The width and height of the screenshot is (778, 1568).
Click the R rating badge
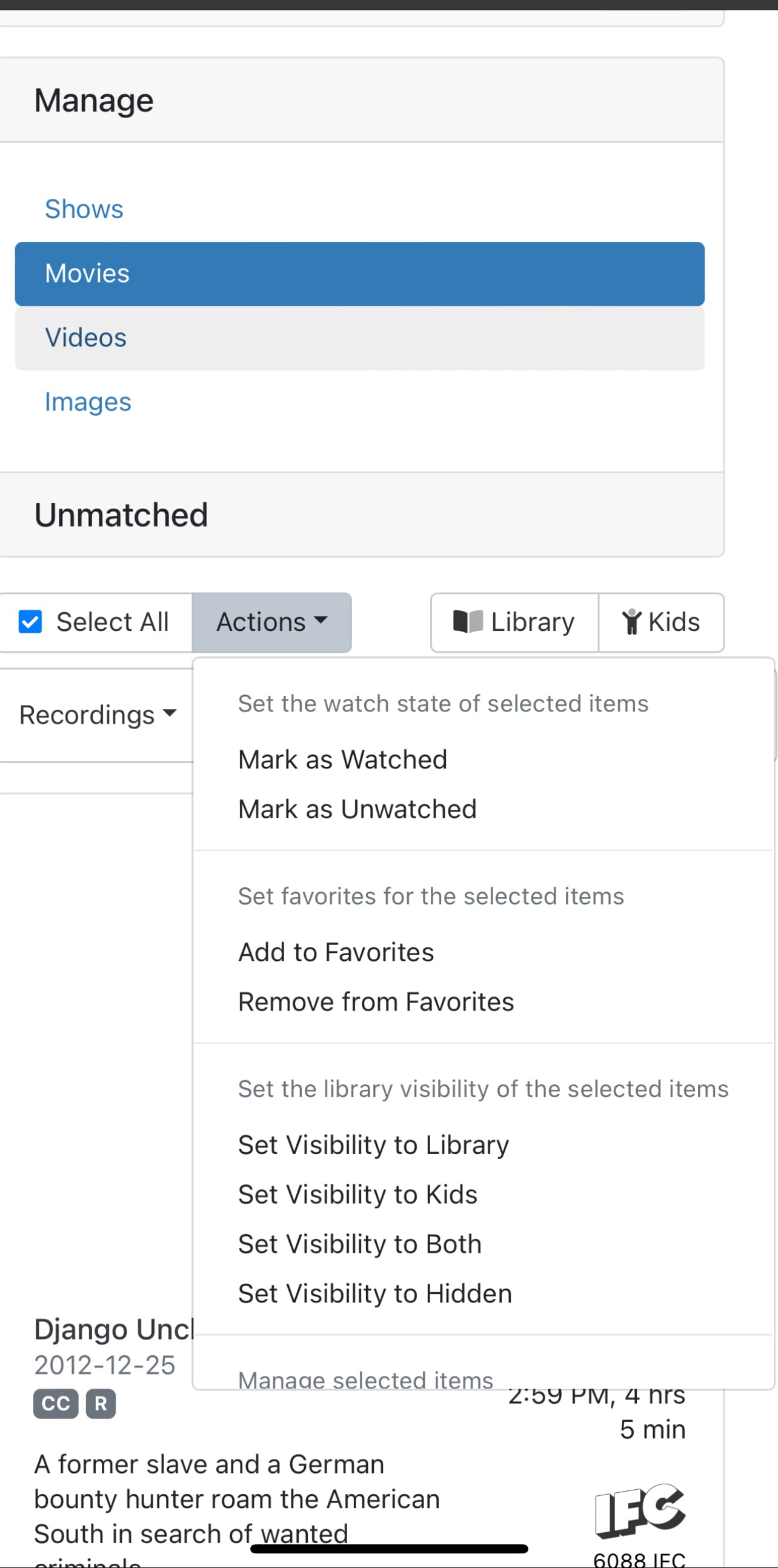(x=101, y=1403)
